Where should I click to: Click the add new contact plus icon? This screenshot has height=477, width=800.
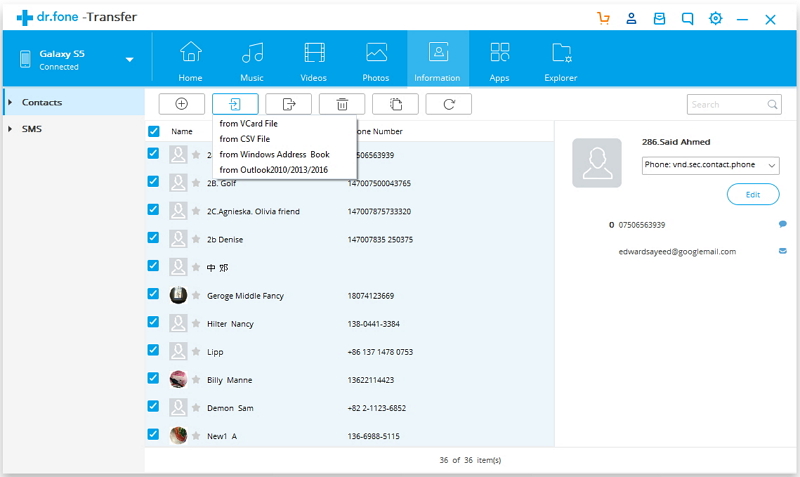click(181, 104)
